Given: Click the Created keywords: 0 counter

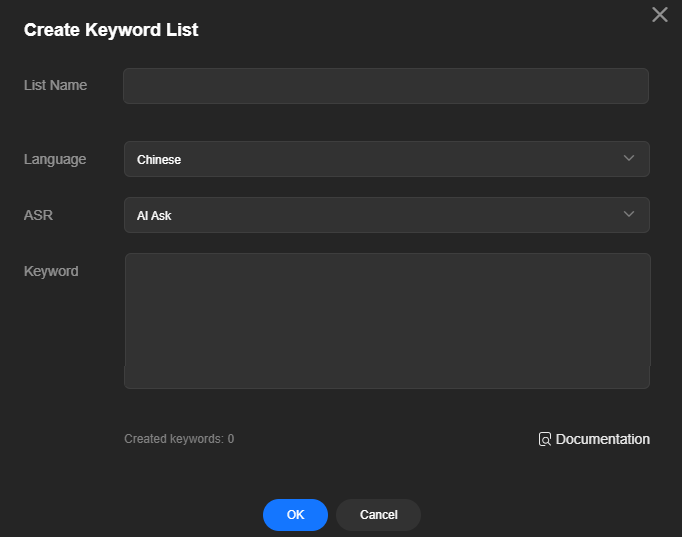Looking at the screenshot, I should coord(179,439).
